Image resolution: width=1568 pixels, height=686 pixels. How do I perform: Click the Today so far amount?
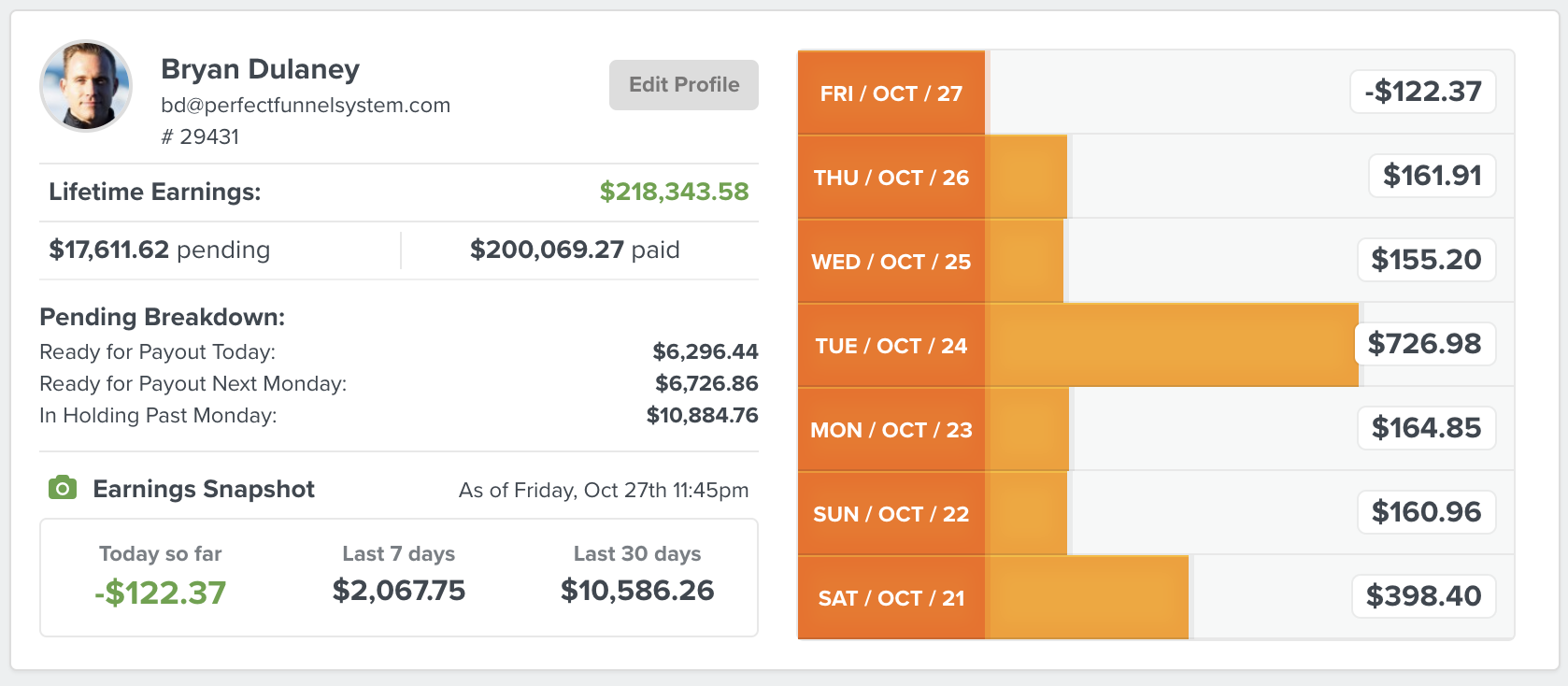[x=161, y=593]
